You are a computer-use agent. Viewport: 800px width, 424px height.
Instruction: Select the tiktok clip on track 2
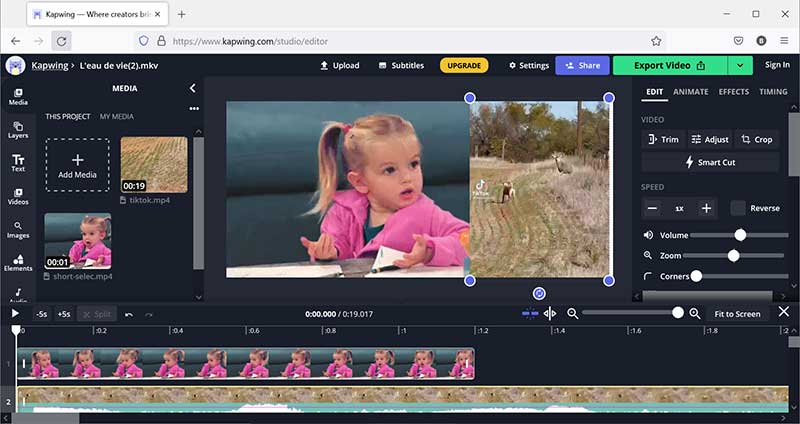click(403, 399)
